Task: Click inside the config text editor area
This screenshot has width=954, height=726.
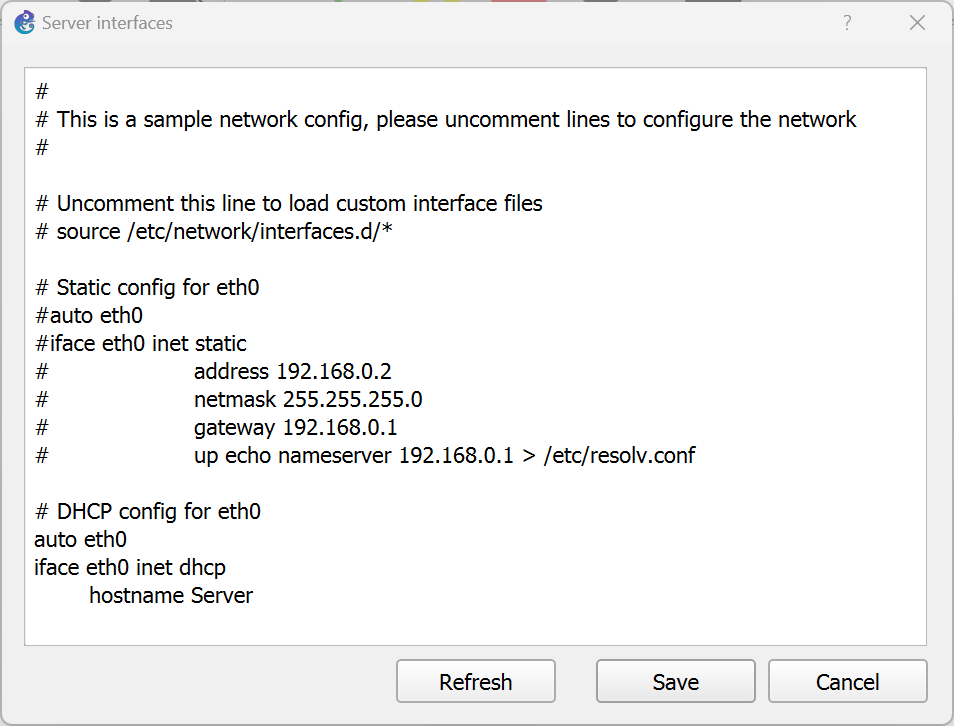Action: (475, 350)
